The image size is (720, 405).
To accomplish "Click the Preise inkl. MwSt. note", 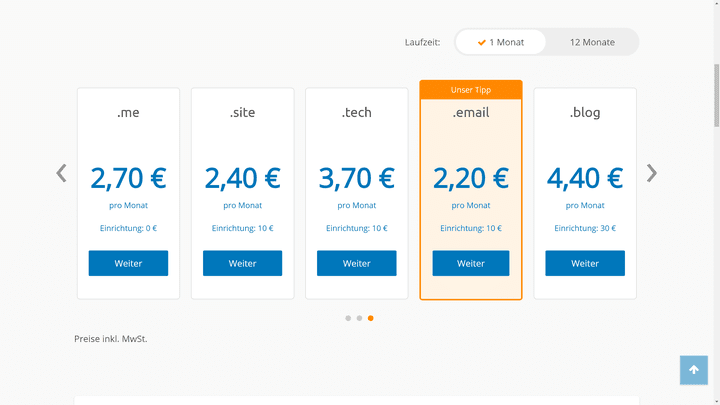I will (x=111, y=339).
